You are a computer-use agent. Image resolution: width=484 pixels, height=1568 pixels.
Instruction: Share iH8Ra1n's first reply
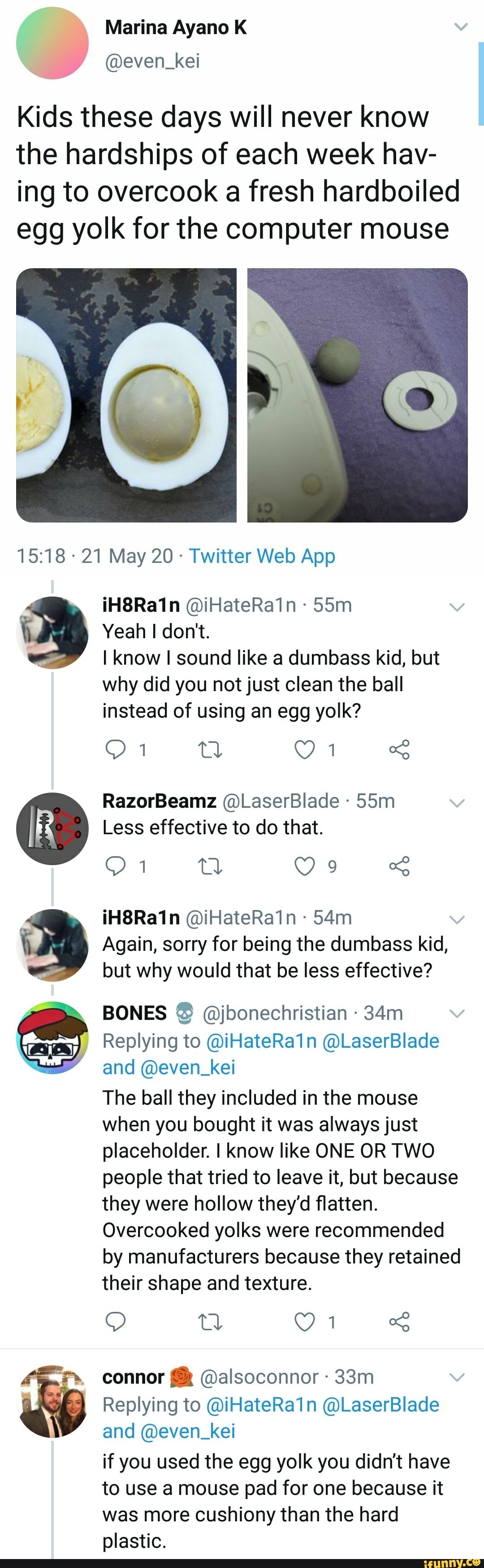pos(399,749)
